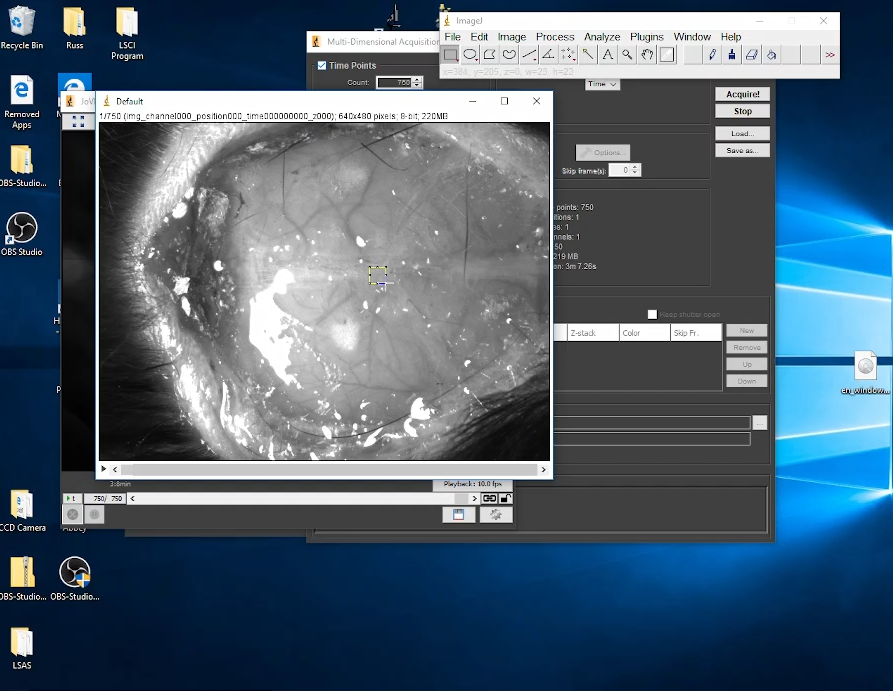Toggle the Time Points checkbox
Viewport: 893px width, 691px height.
point(322,66)
